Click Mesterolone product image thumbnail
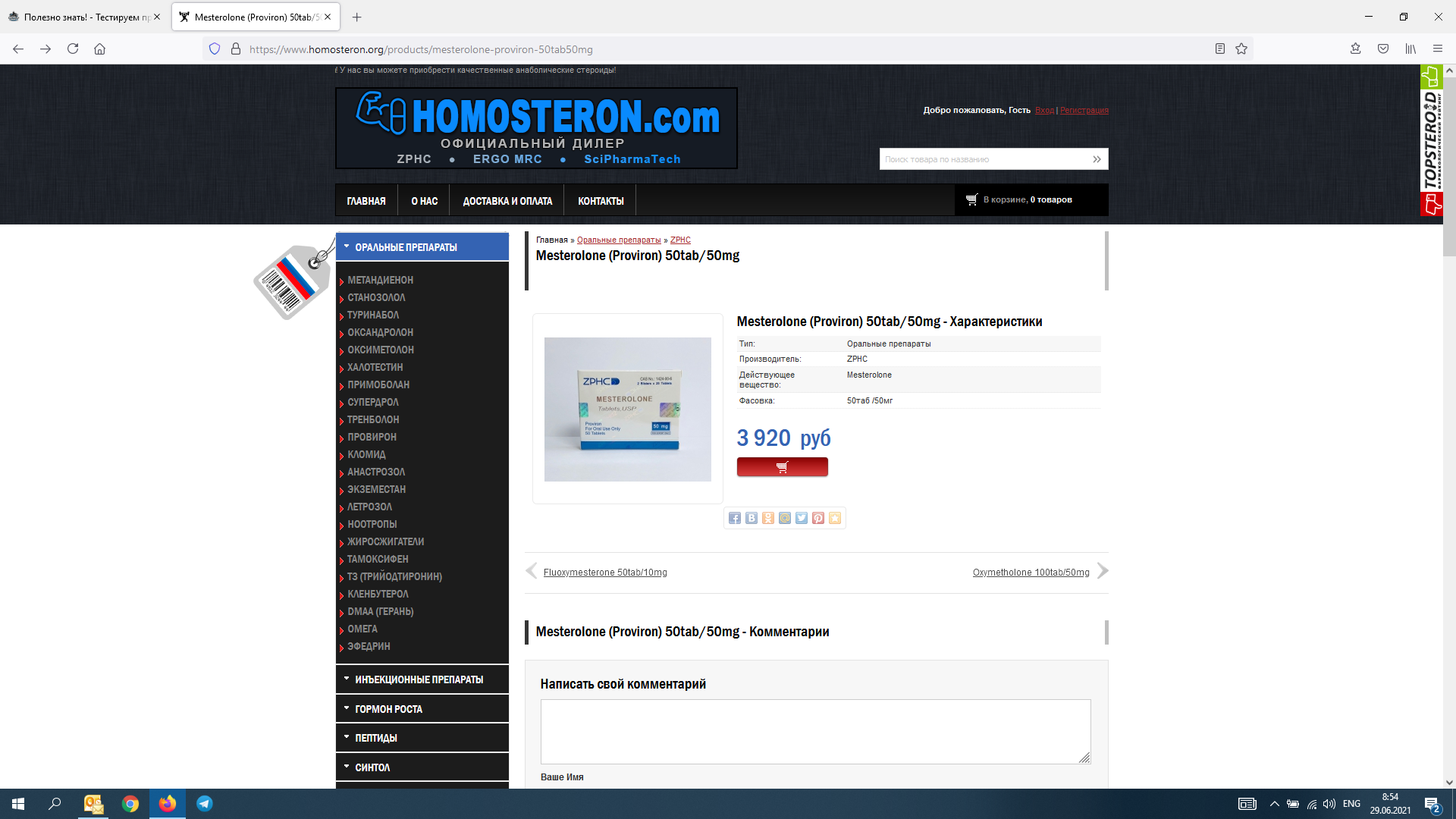The width and height of the screenshot is (1456, 819). [x=627, y=409]
